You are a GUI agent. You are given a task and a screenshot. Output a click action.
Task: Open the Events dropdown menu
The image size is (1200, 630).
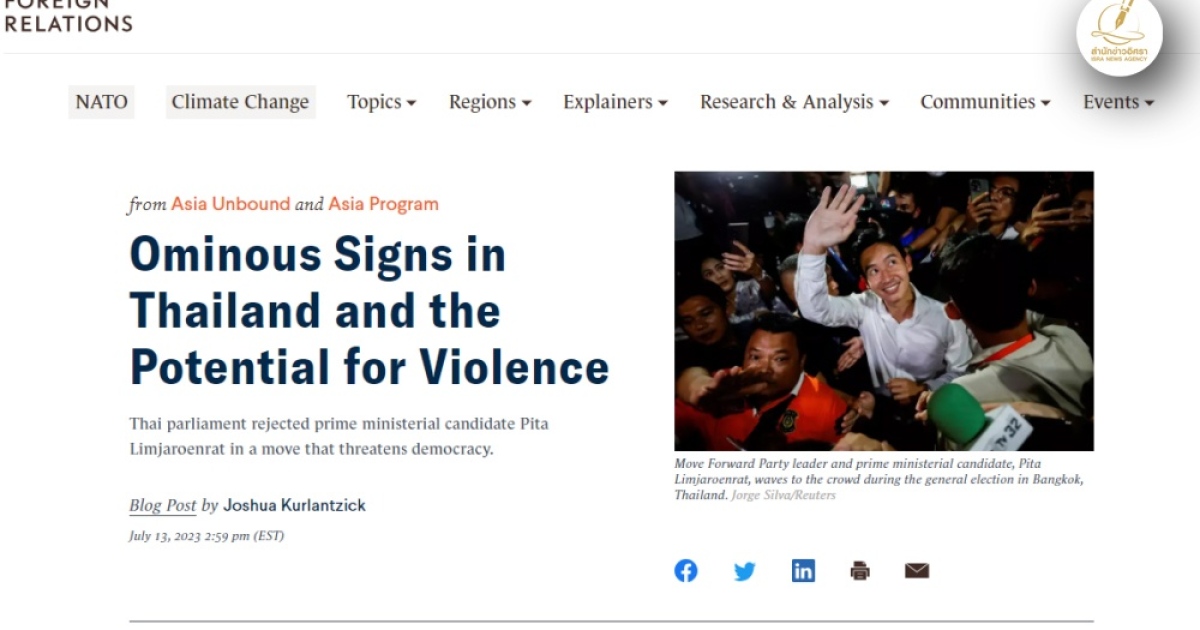pos(1118,102)
